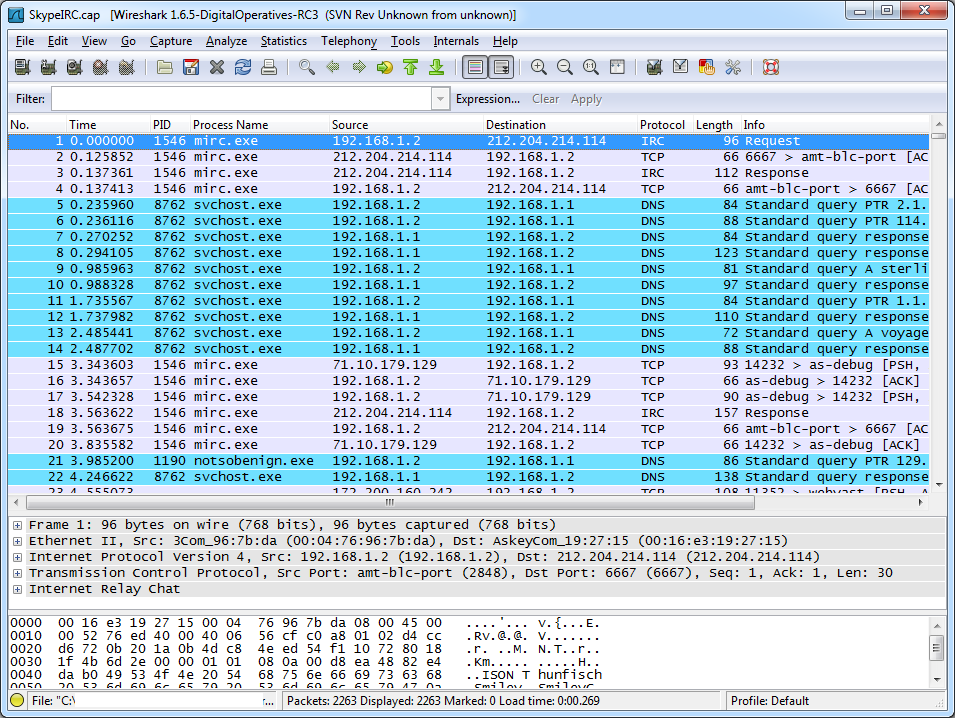The image size is (955, 718).
Task: Click the expert info status circle
Action: 17,700
